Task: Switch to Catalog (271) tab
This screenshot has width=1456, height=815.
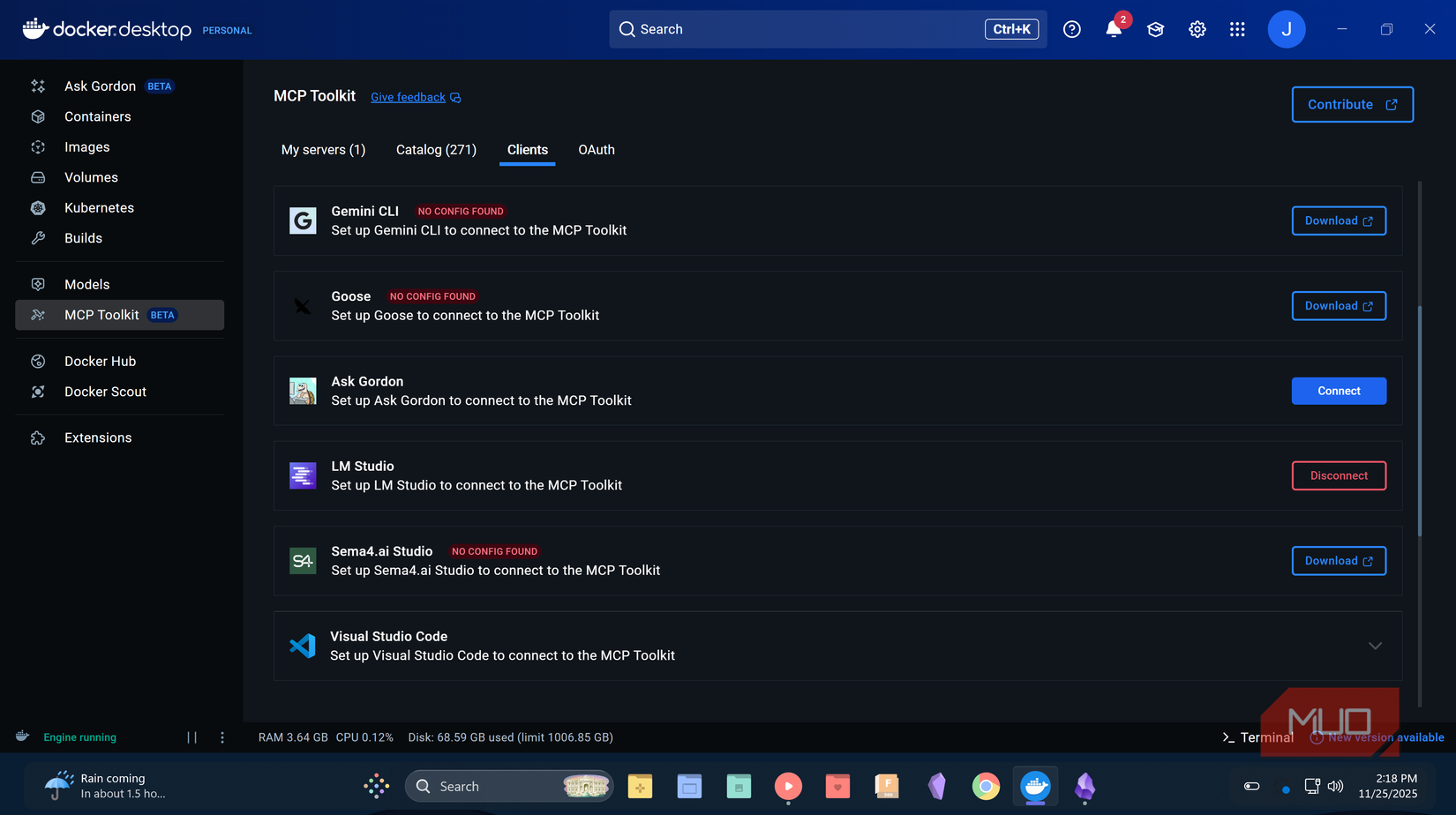Action: (x=436, y=150)
